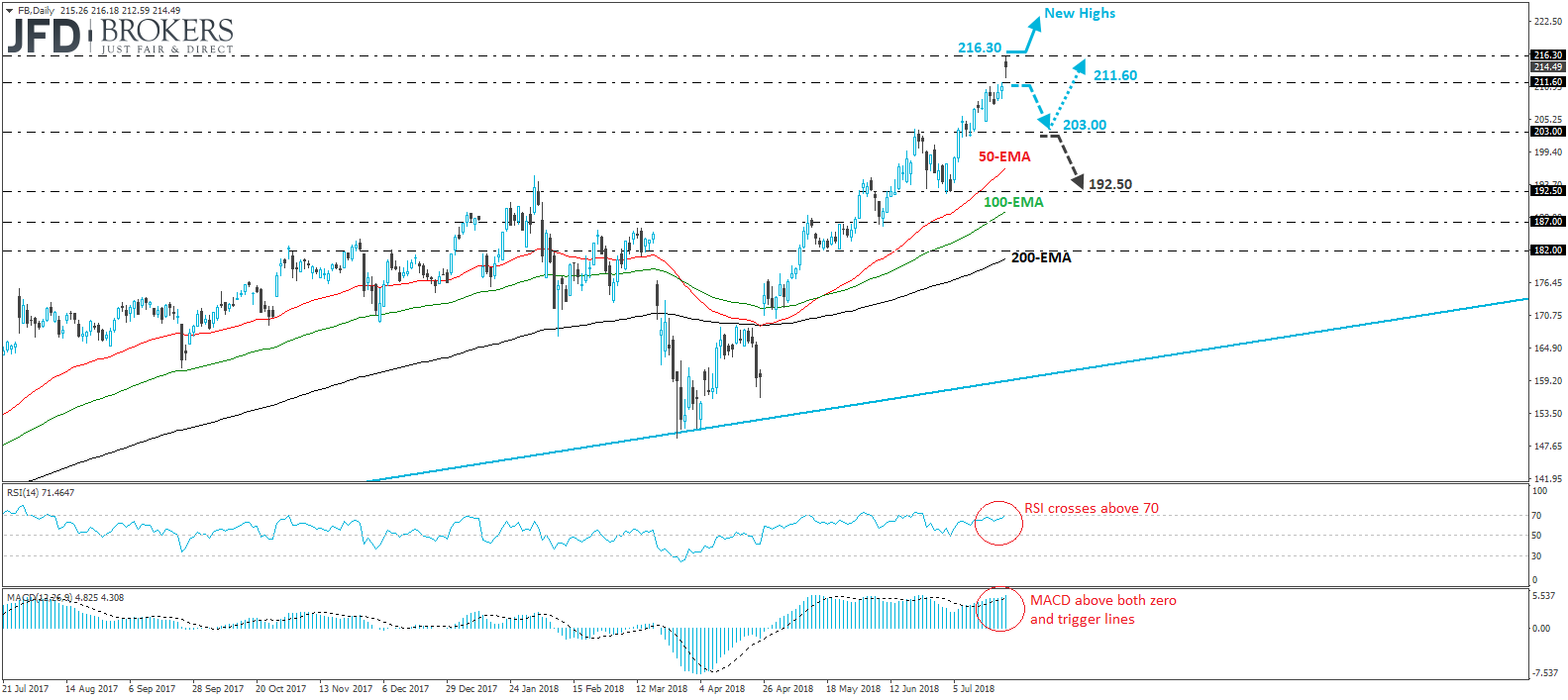Select the 182.00 price axis tag
The image size is (1568, 700).
1548,250
